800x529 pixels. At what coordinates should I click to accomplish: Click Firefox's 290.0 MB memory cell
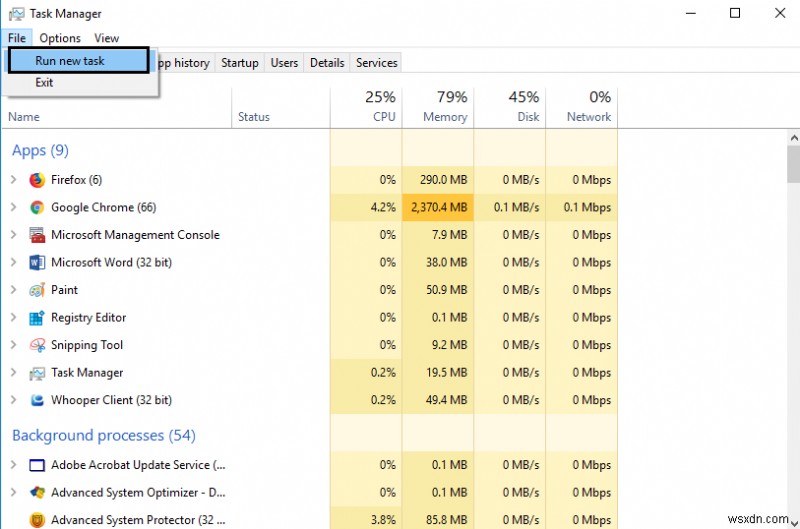click(438, 180)
